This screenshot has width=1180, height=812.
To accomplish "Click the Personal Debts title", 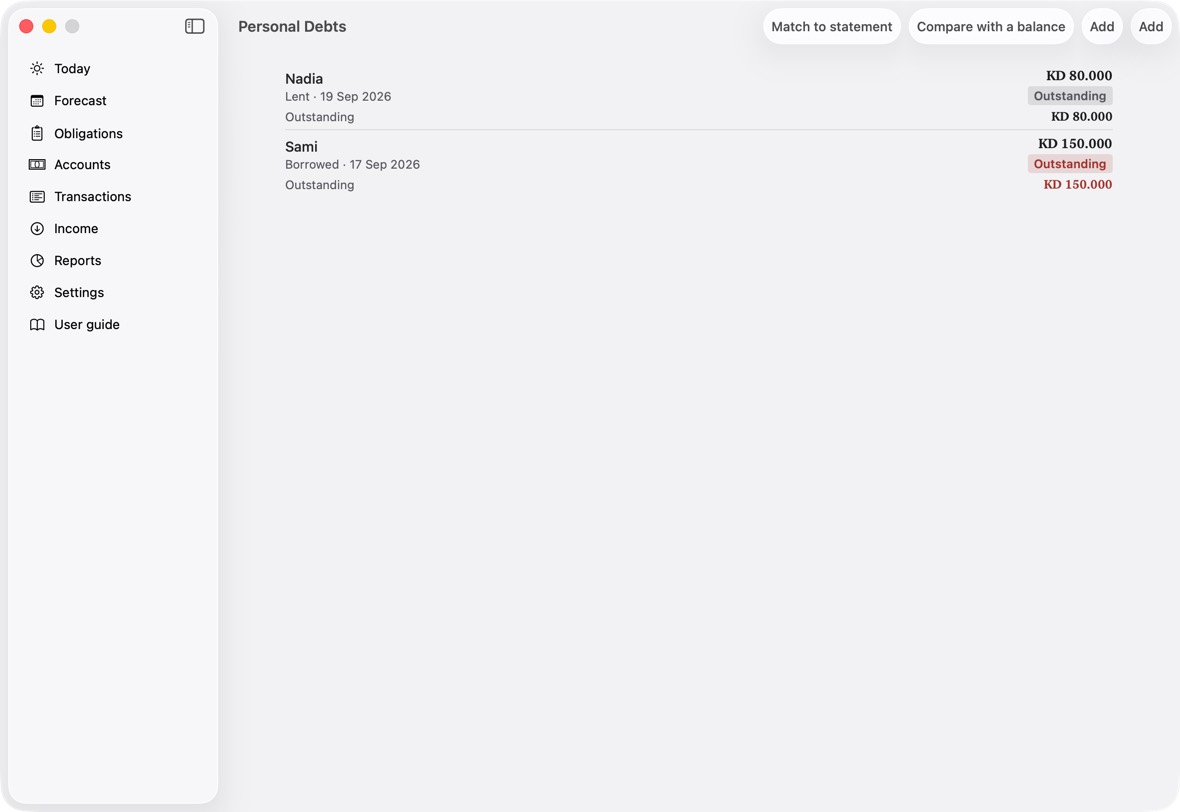I will 292,26.
